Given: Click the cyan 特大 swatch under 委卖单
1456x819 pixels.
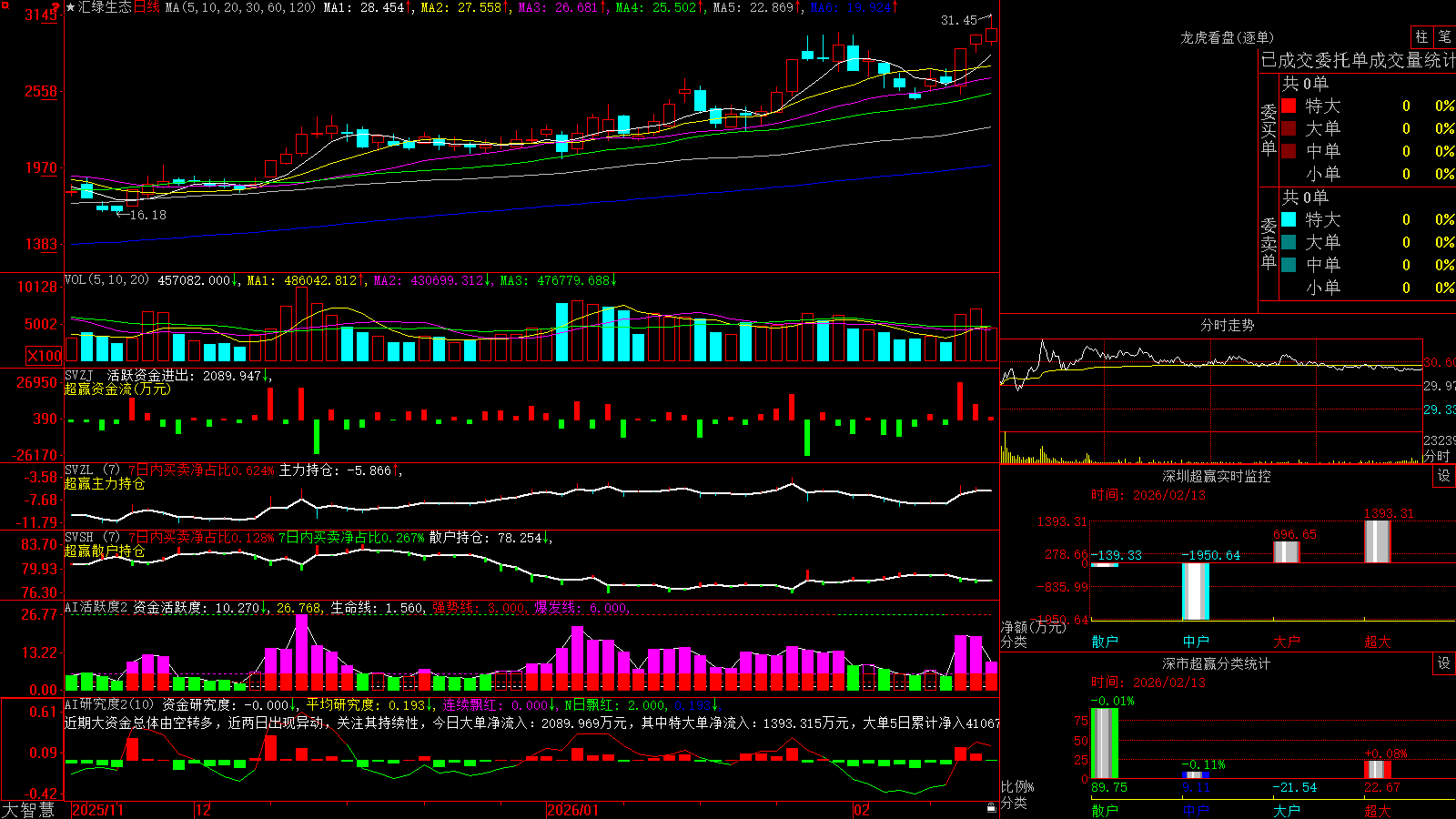Looking at the screenshot, I should pyautogui.click(x=1289, y=219).
